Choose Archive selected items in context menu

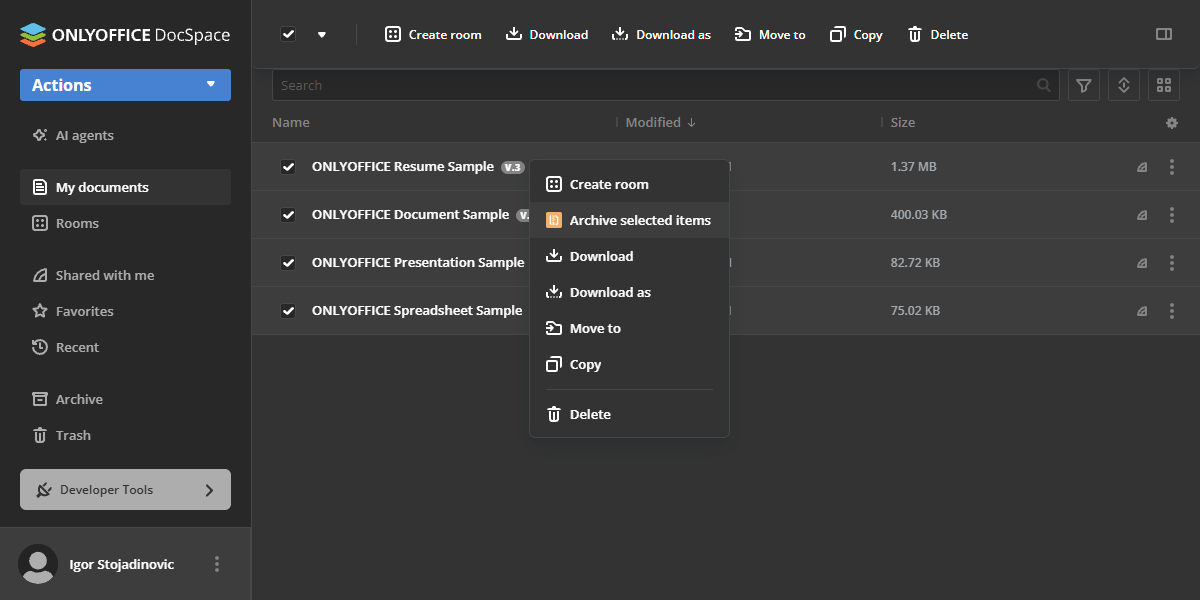(x=629, y=220)
